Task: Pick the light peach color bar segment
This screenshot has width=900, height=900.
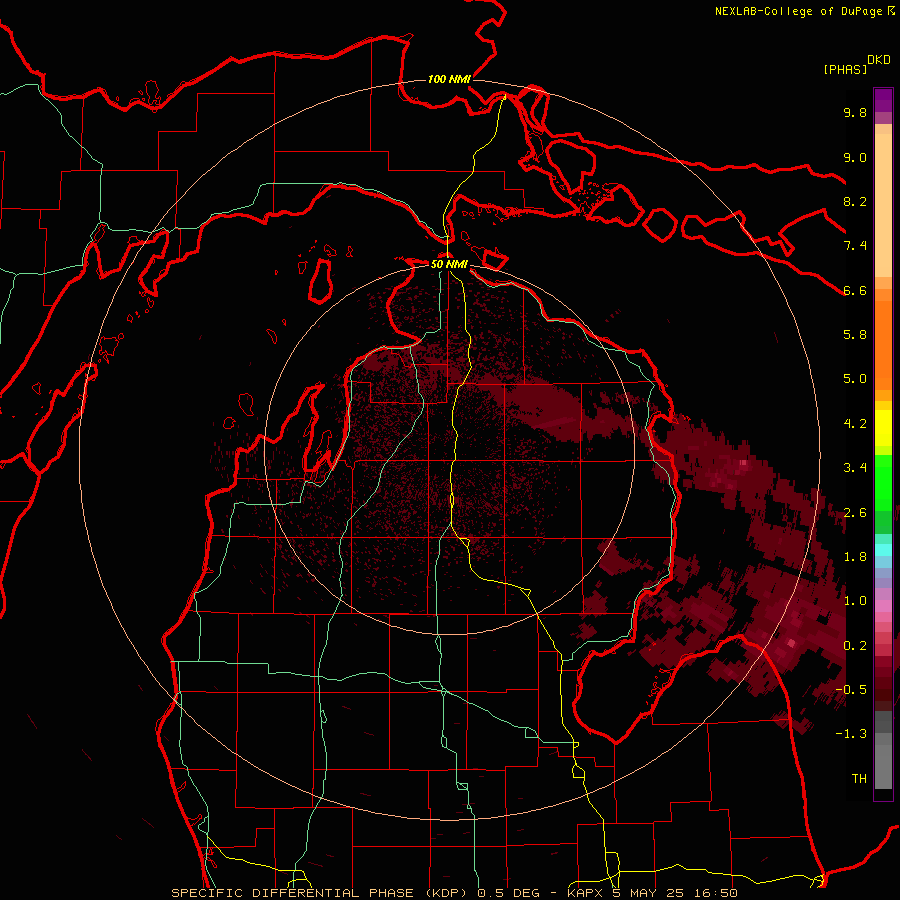Action: click(x=883, y=205)
